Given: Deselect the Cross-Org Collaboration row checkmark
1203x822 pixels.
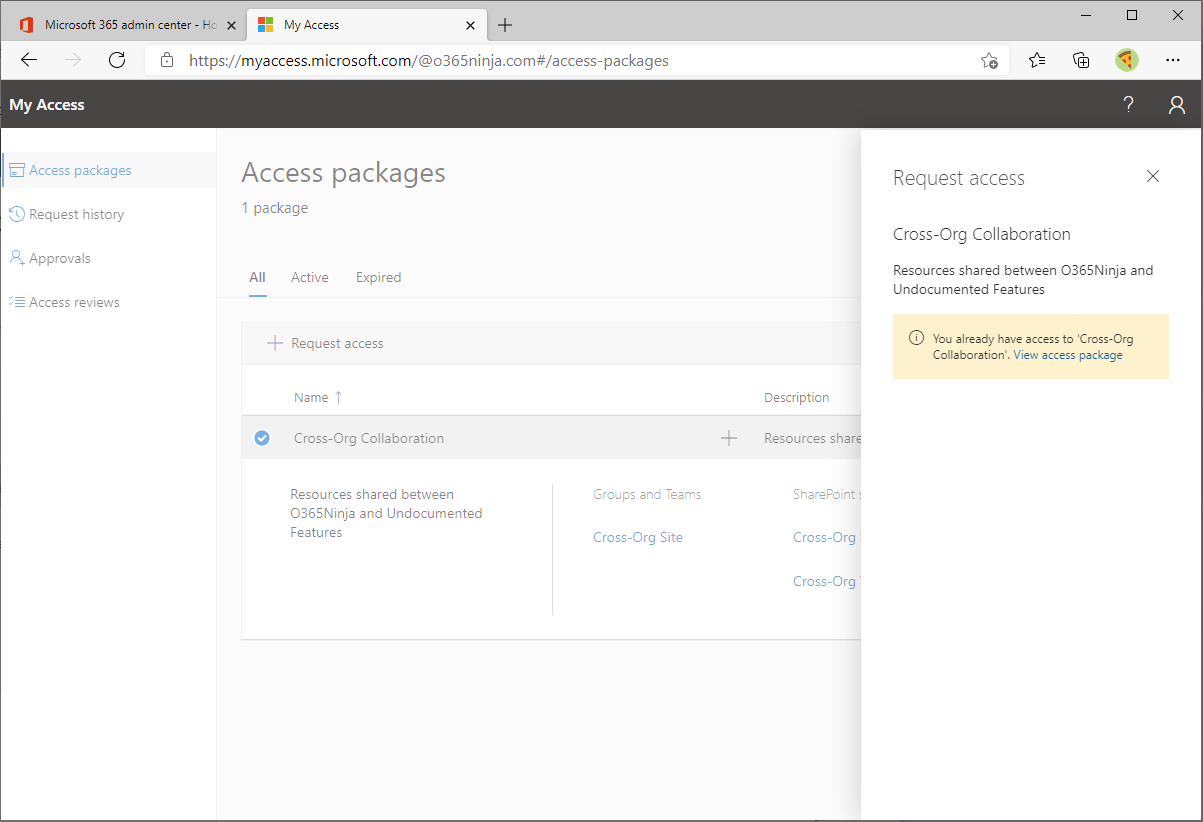Looking at the screenshot, I should [x=261, y=437].
